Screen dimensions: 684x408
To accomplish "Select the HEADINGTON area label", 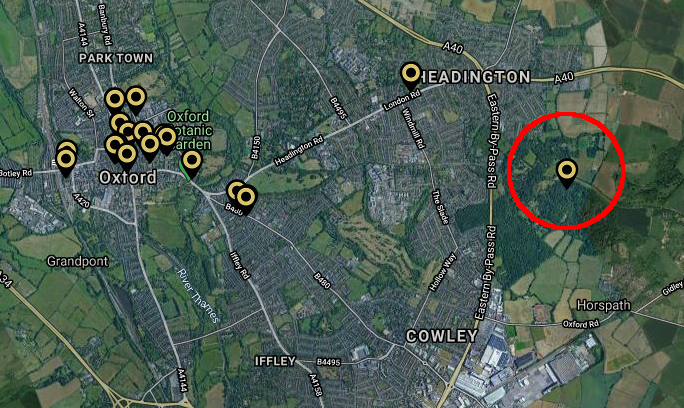I will pos(474,77).
